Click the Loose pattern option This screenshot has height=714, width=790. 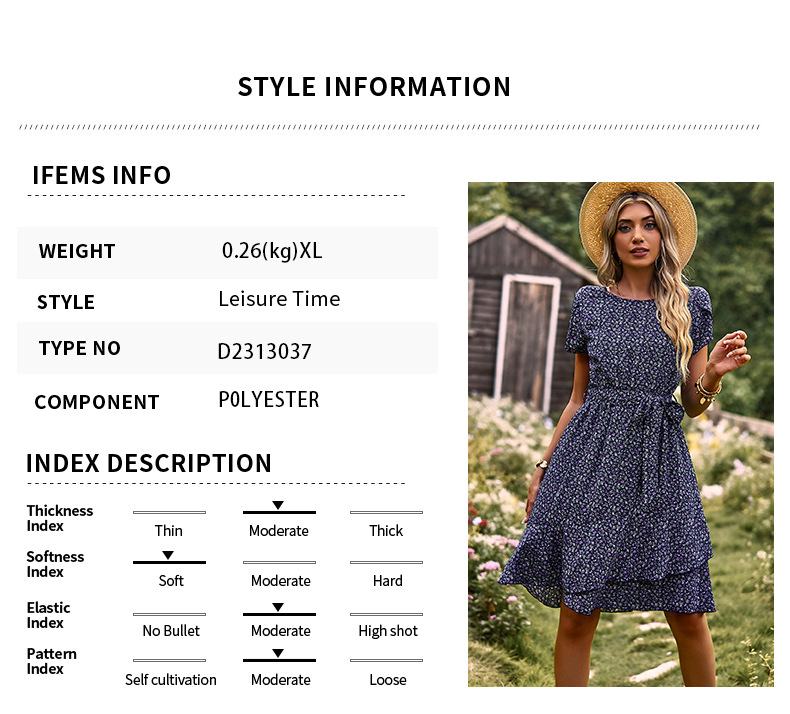(388, 680)
